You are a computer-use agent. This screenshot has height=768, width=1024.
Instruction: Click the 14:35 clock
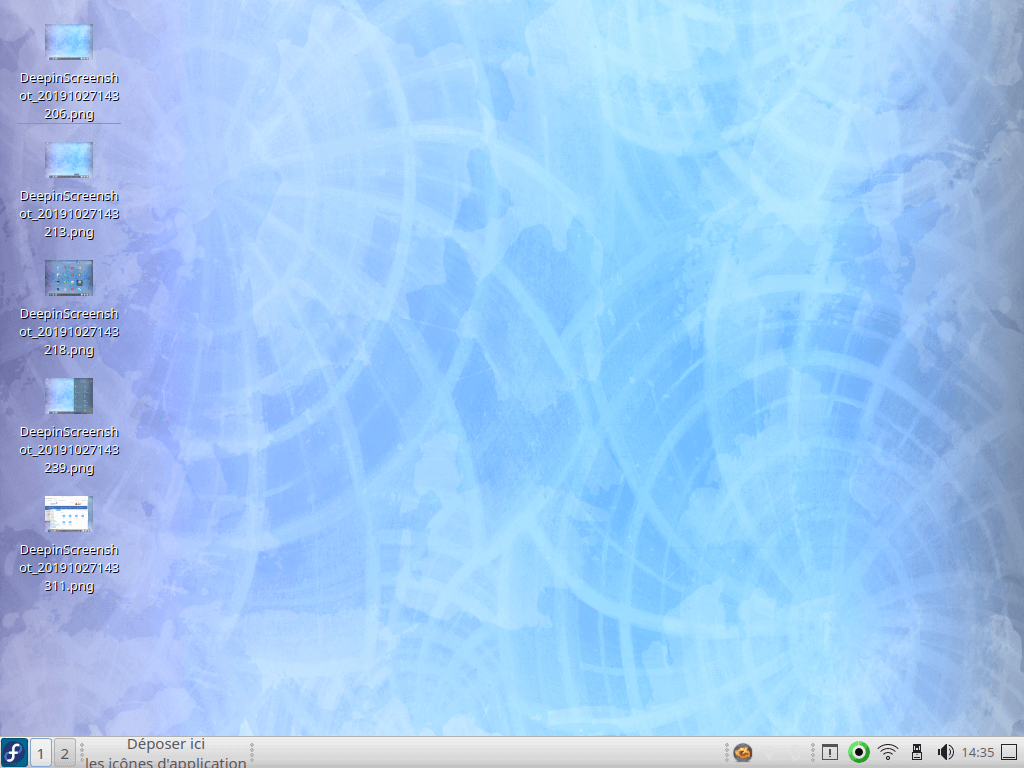point(978,752)
